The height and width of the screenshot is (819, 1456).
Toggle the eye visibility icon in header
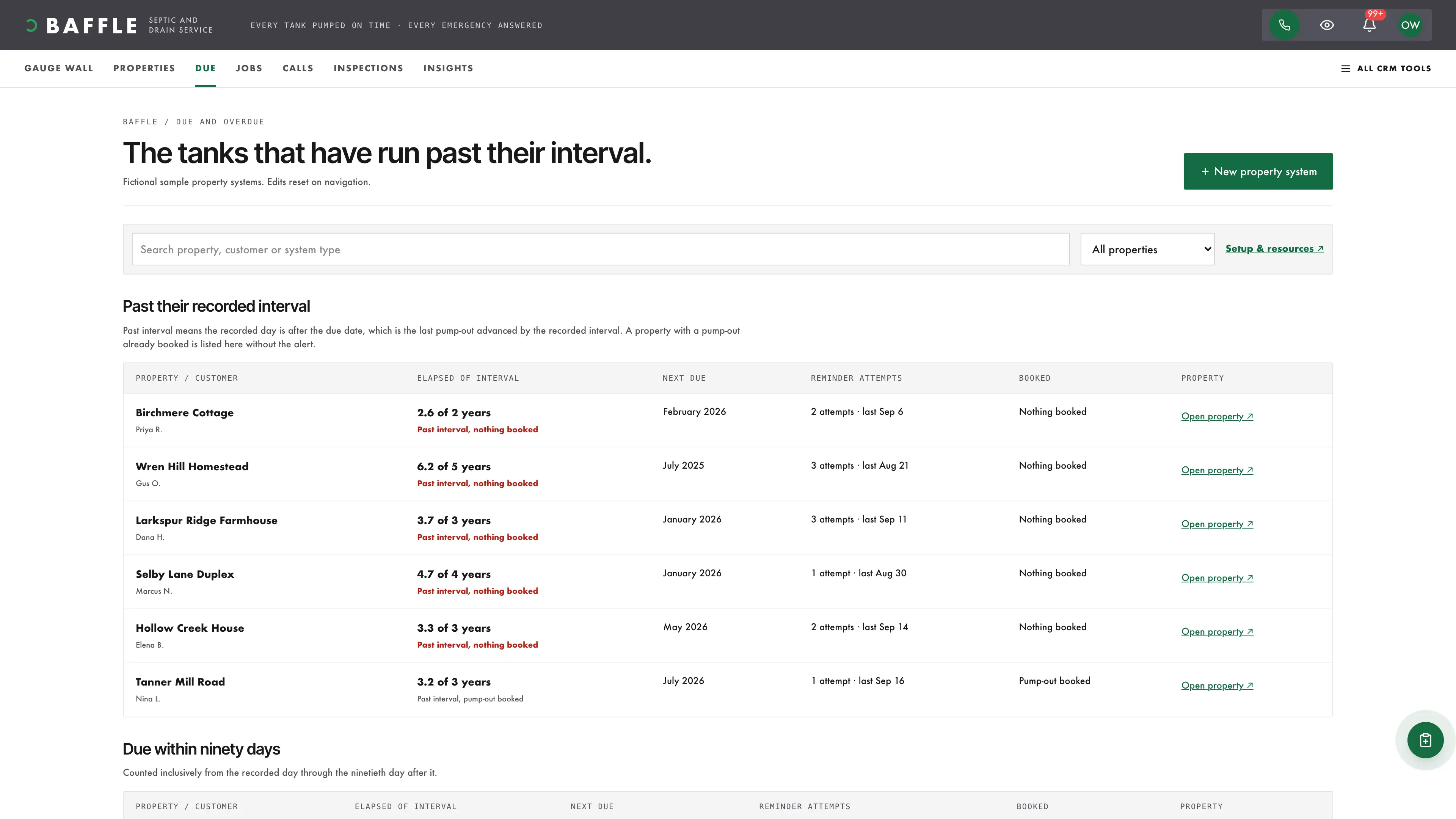[x=1327, y=25]
